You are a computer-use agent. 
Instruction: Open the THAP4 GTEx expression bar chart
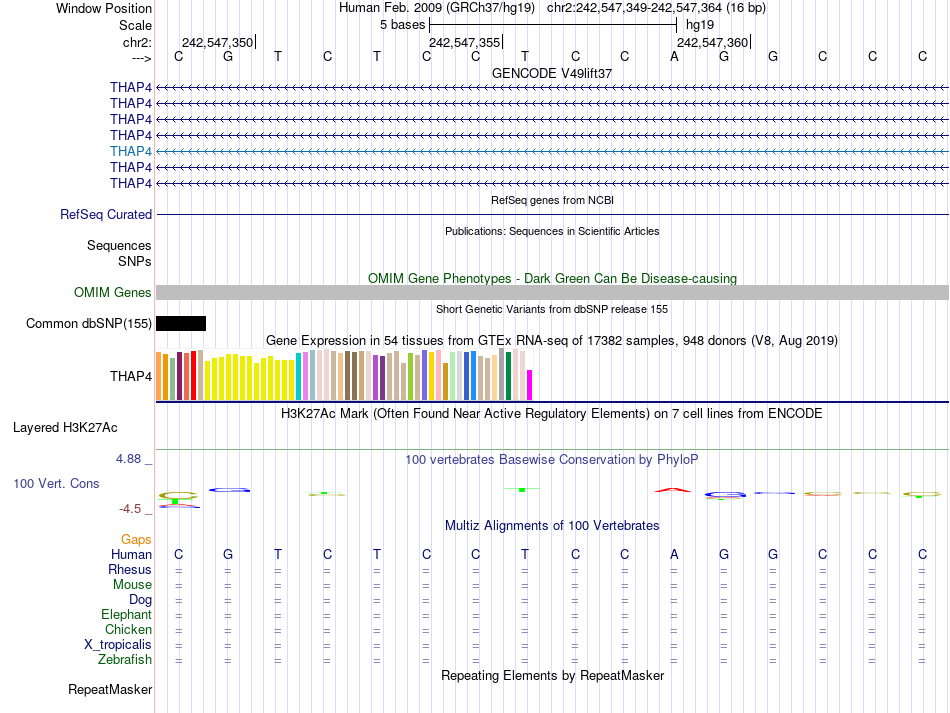point(344,374)
